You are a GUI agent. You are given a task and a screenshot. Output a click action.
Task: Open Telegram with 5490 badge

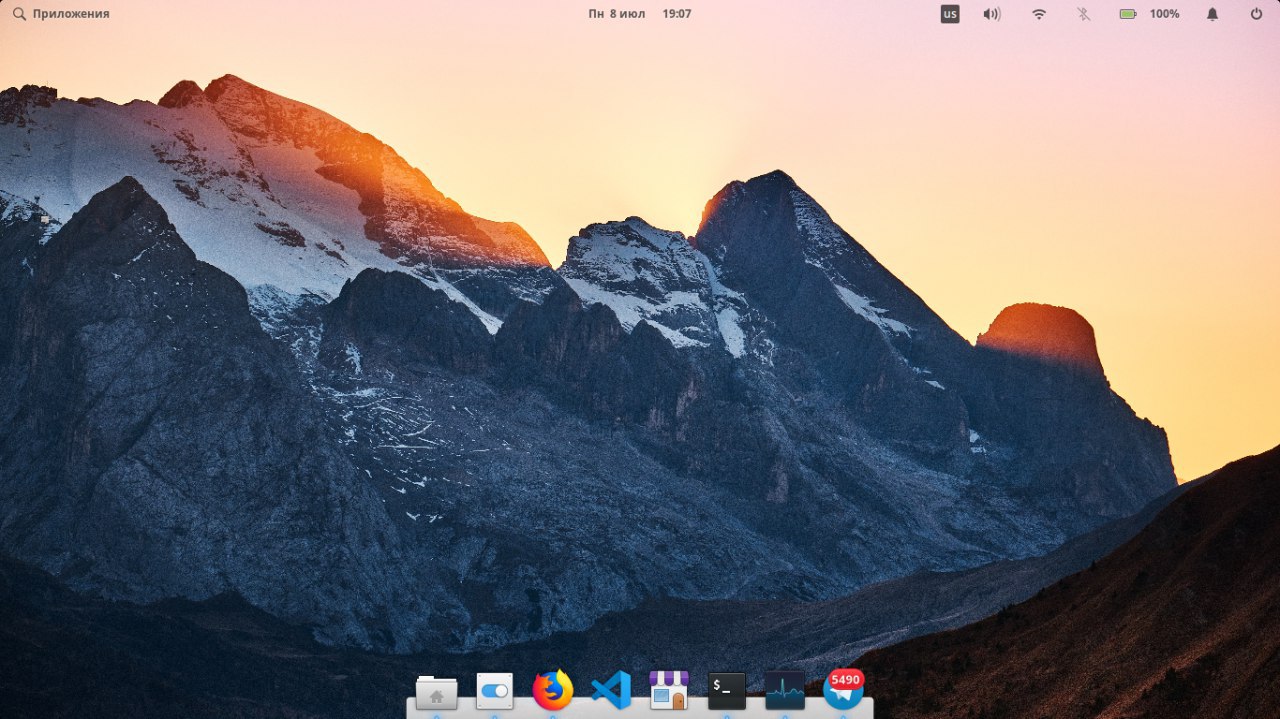843,689
